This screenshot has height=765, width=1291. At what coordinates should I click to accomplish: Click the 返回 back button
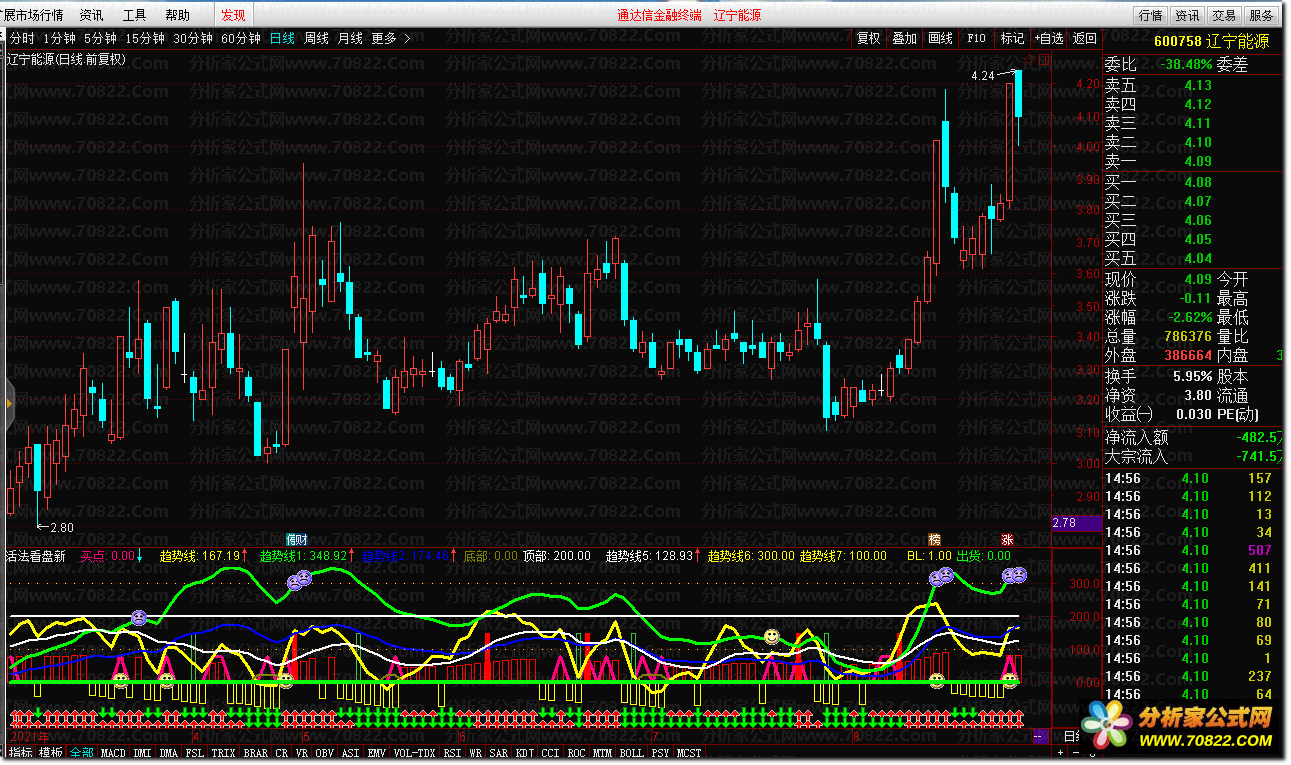point(1085,39)
